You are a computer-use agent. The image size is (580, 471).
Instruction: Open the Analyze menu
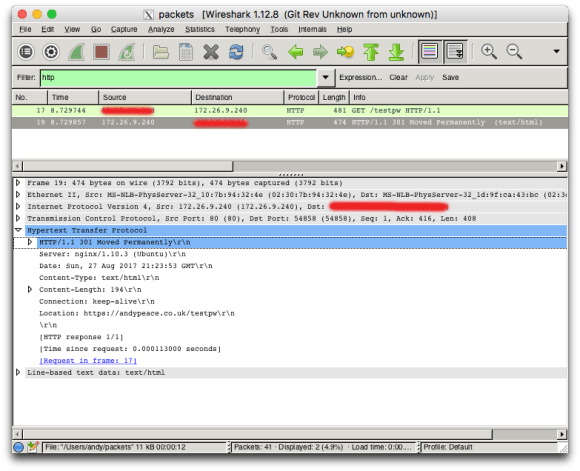(161, 29)
